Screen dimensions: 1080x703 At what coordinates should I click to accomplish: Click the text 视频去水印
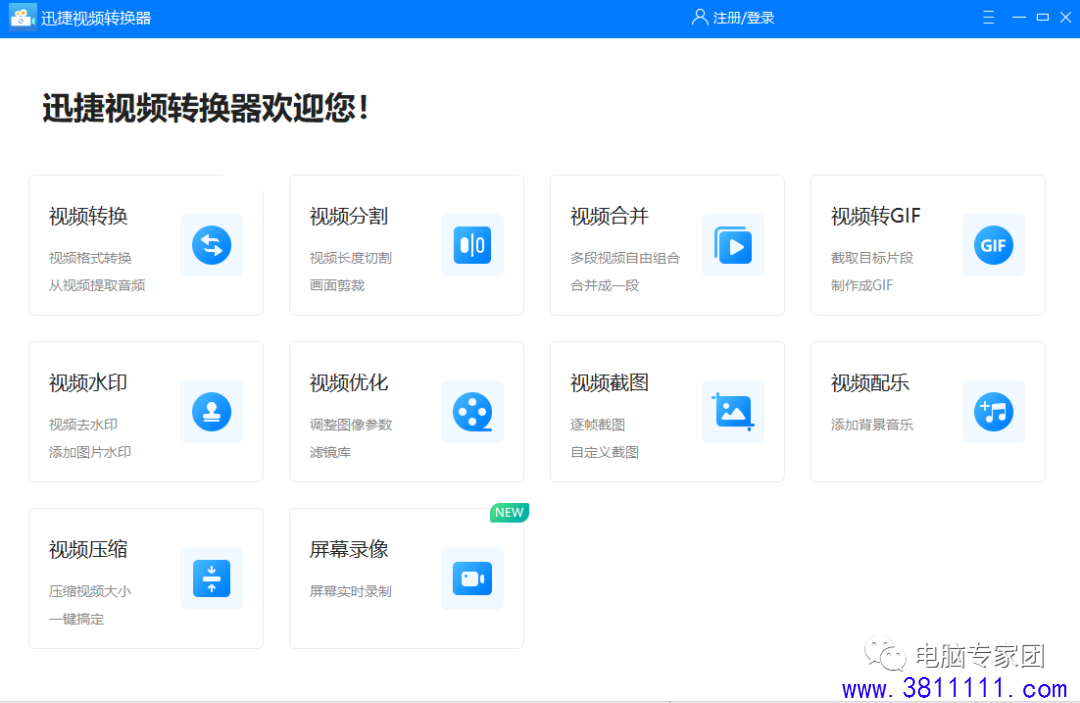(x=83, y=425)
